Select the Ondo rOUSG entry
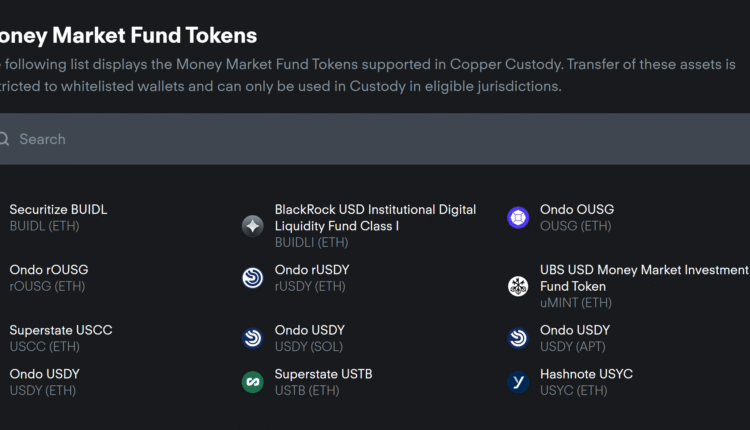The width and height of the screenshot is (750, 430). (x=49, y=270)
